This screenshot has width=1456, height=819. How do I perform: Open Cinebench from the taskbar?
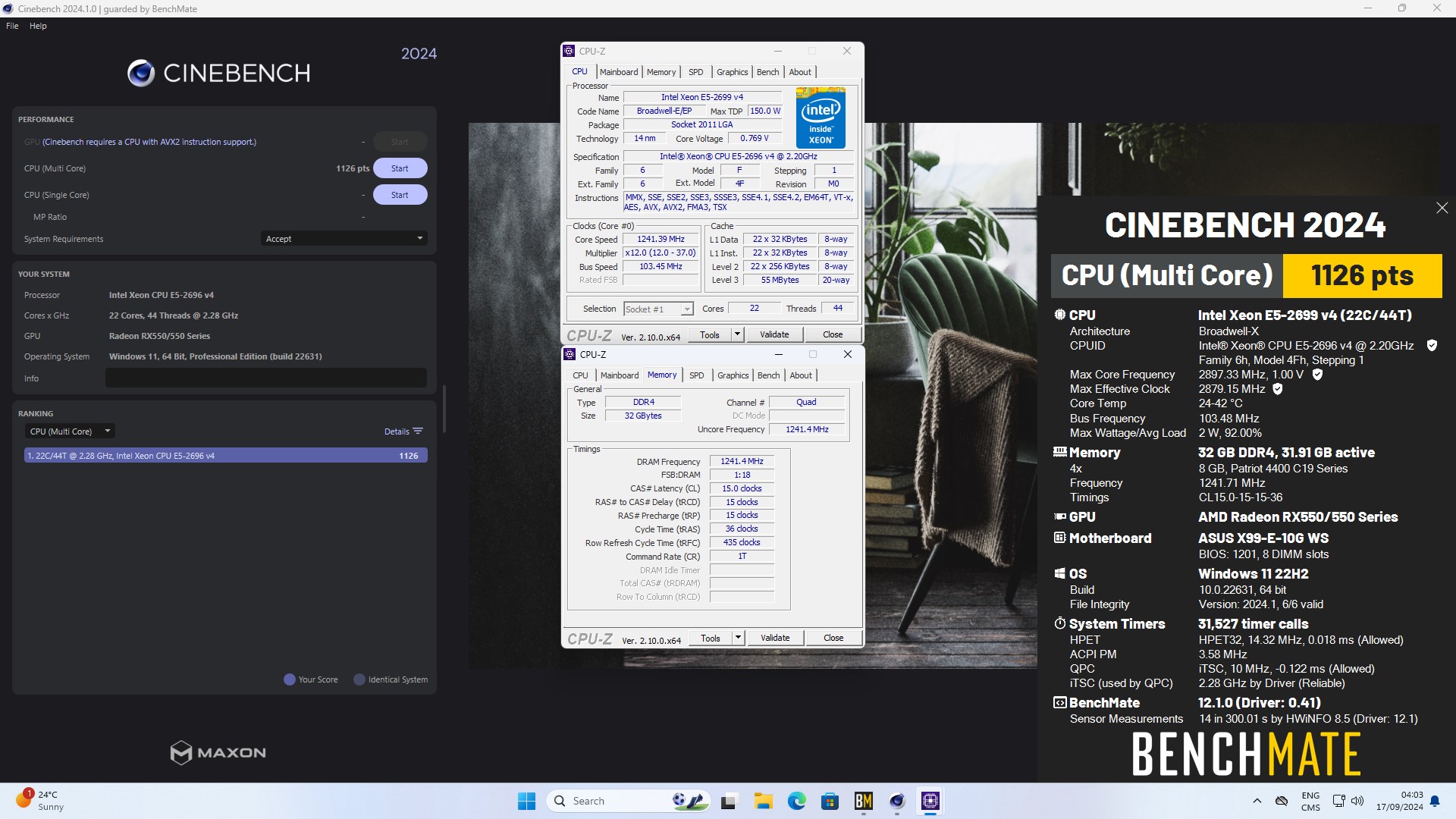pos(897,801)
